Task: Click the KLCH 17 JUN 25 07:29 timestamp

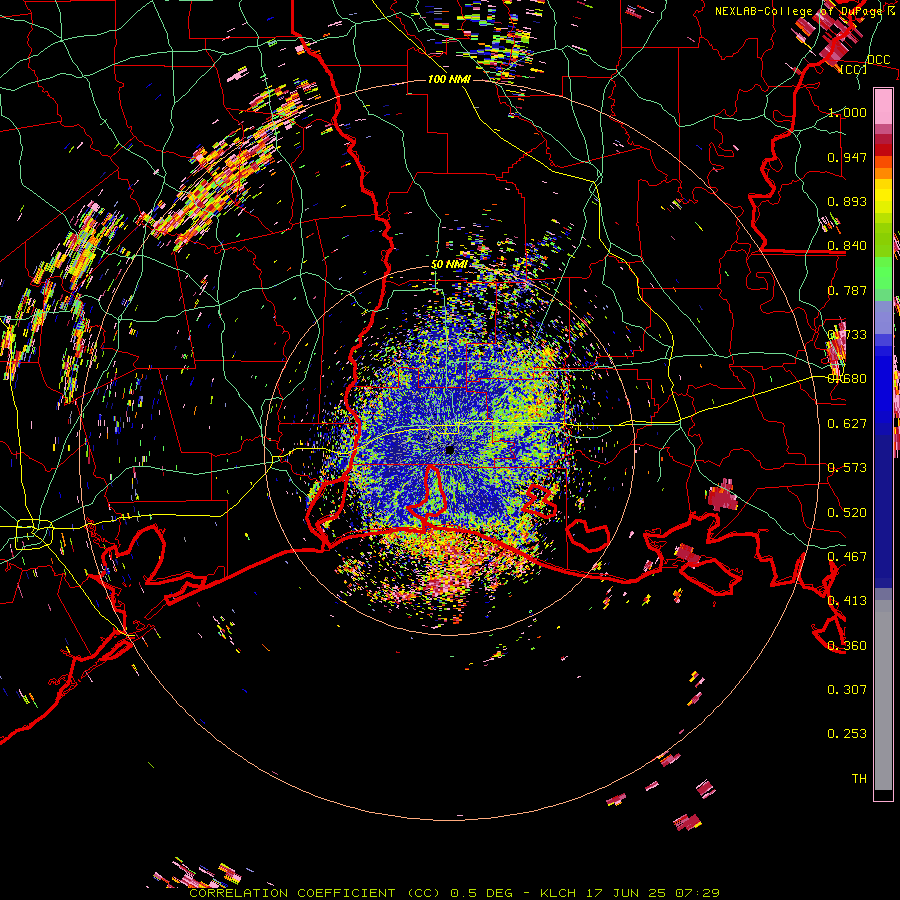Action: [630, 893]
